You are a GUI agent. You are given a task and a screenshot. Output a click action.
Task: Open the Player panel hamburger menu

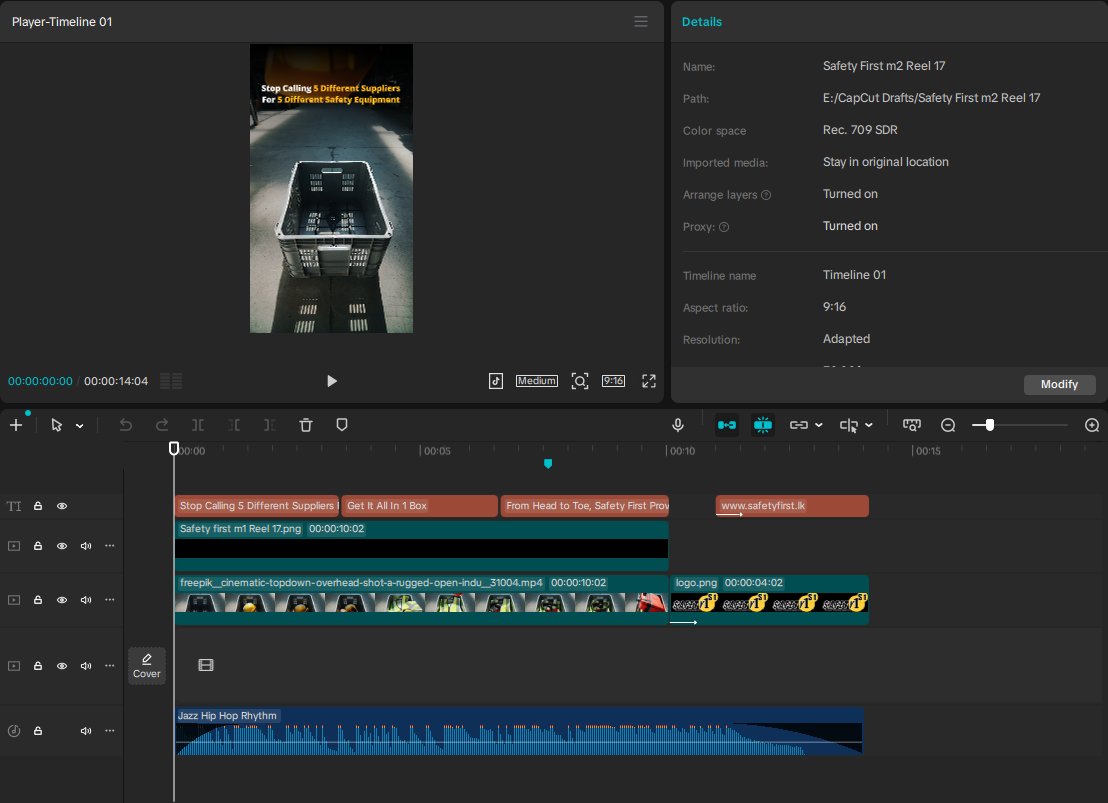(x=640, y=21)
